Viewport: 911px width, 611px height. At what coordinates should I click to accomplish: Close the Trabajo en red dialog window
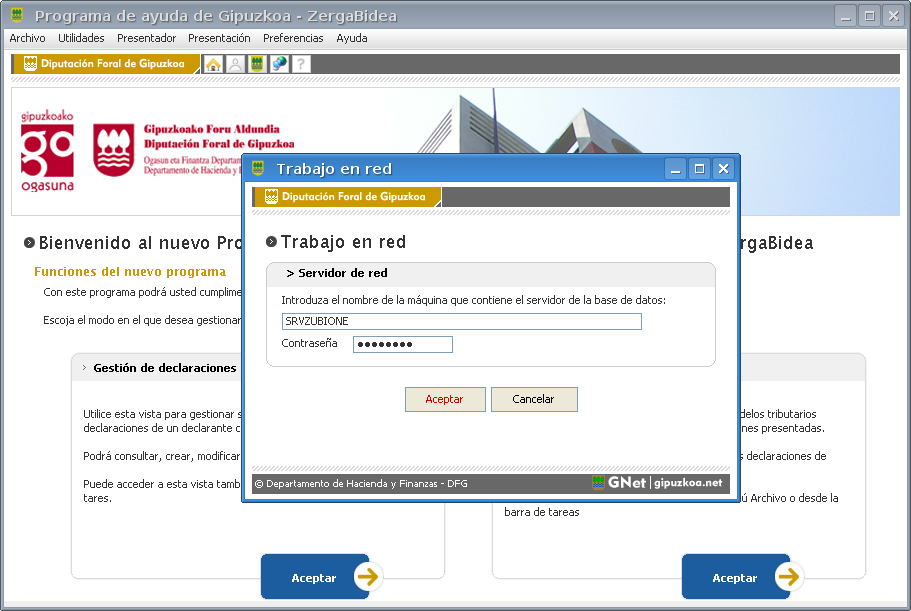pos(723,169)
